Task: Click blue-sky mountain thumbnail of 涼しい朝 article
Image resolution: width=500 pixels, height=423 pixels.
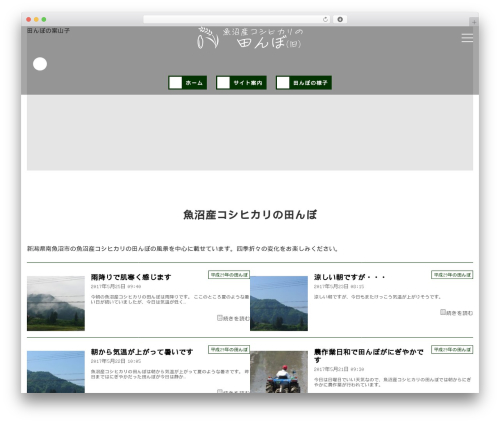Action: coord(279,303)
